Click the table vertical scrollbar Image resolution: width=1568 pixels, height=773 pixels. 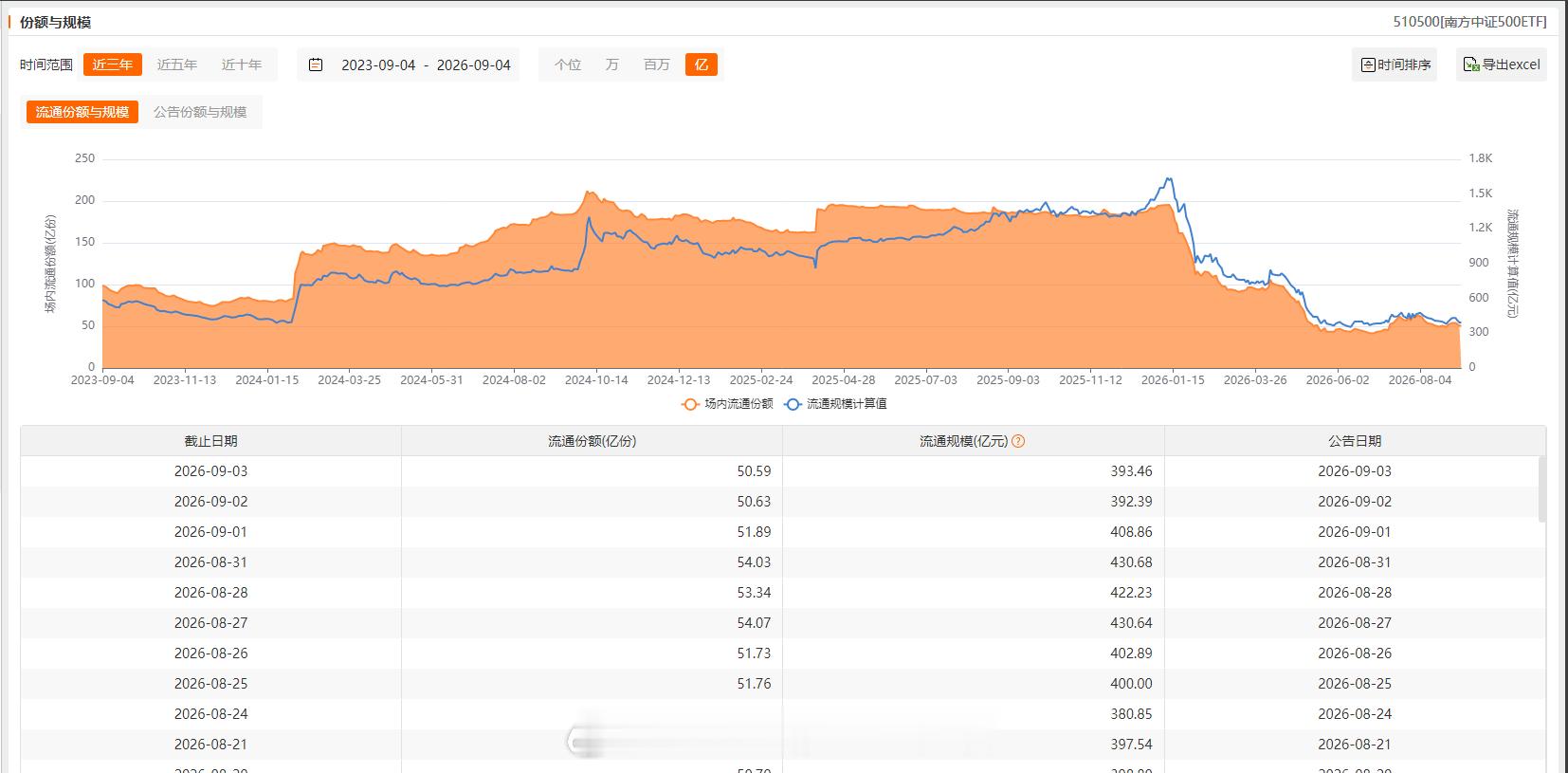[1541, 488]
